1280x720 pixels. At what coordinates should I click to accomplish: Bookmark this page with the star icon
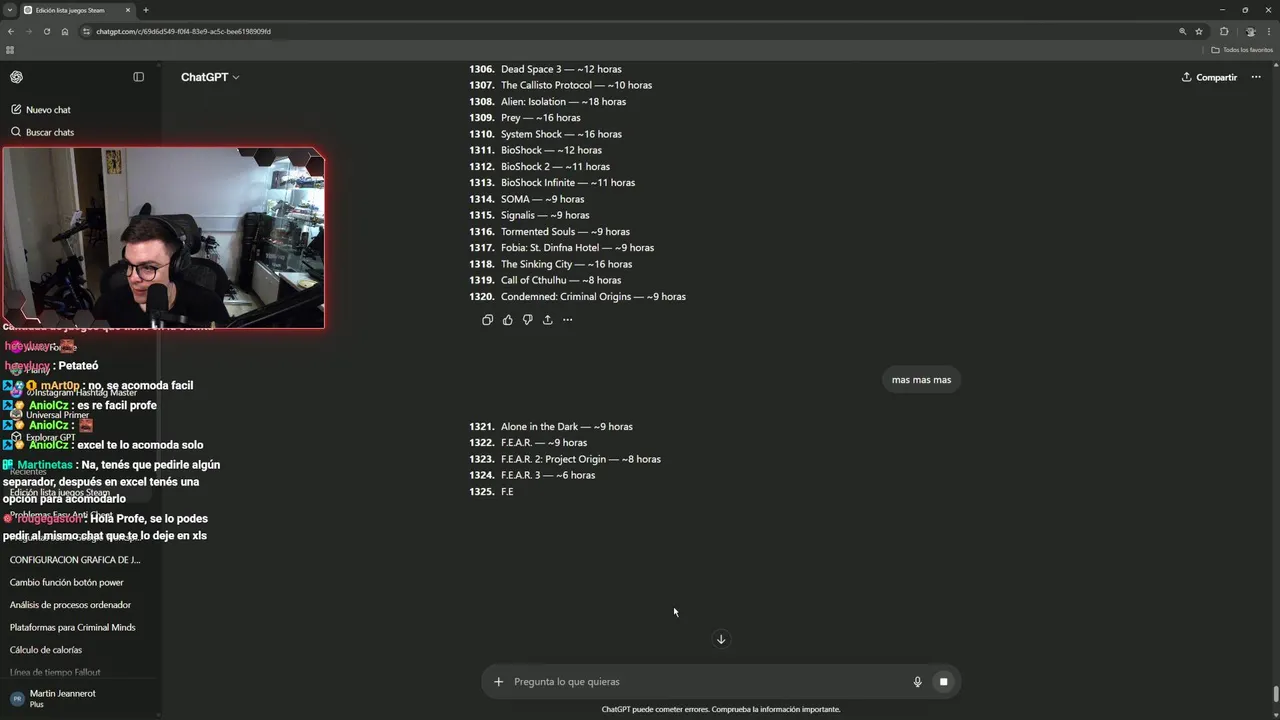coord(1199,31)
